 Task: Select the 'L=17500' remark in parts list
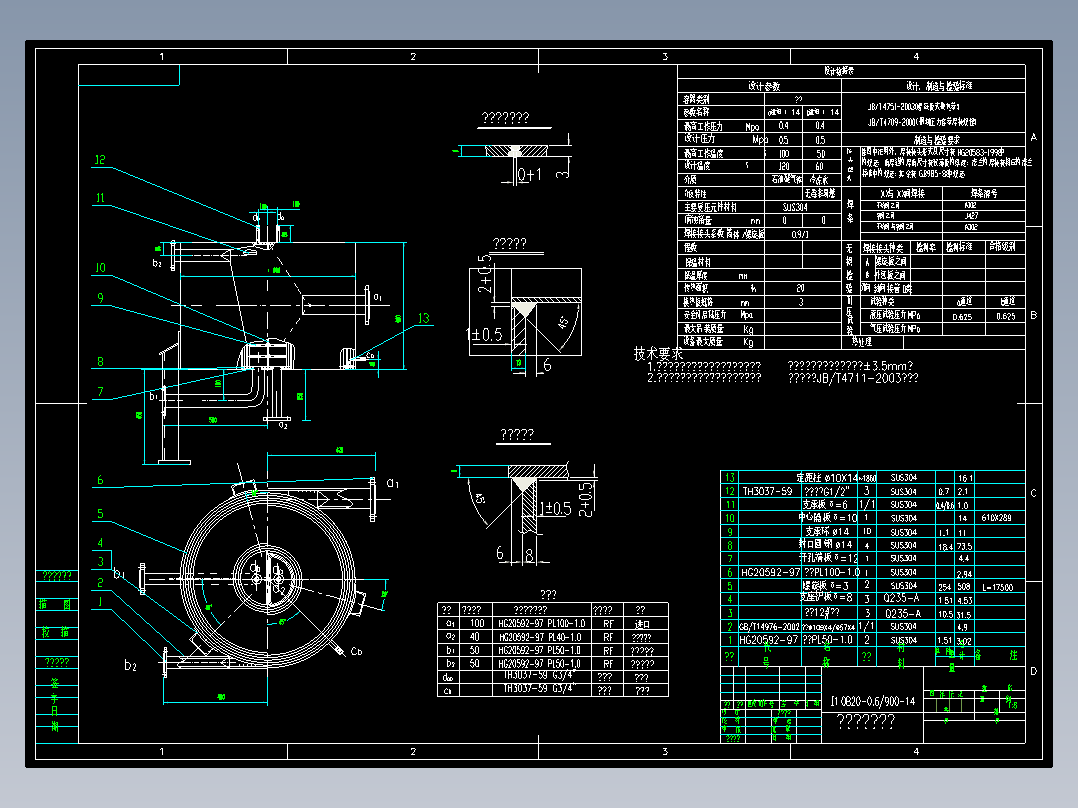[x=998, y=587]
